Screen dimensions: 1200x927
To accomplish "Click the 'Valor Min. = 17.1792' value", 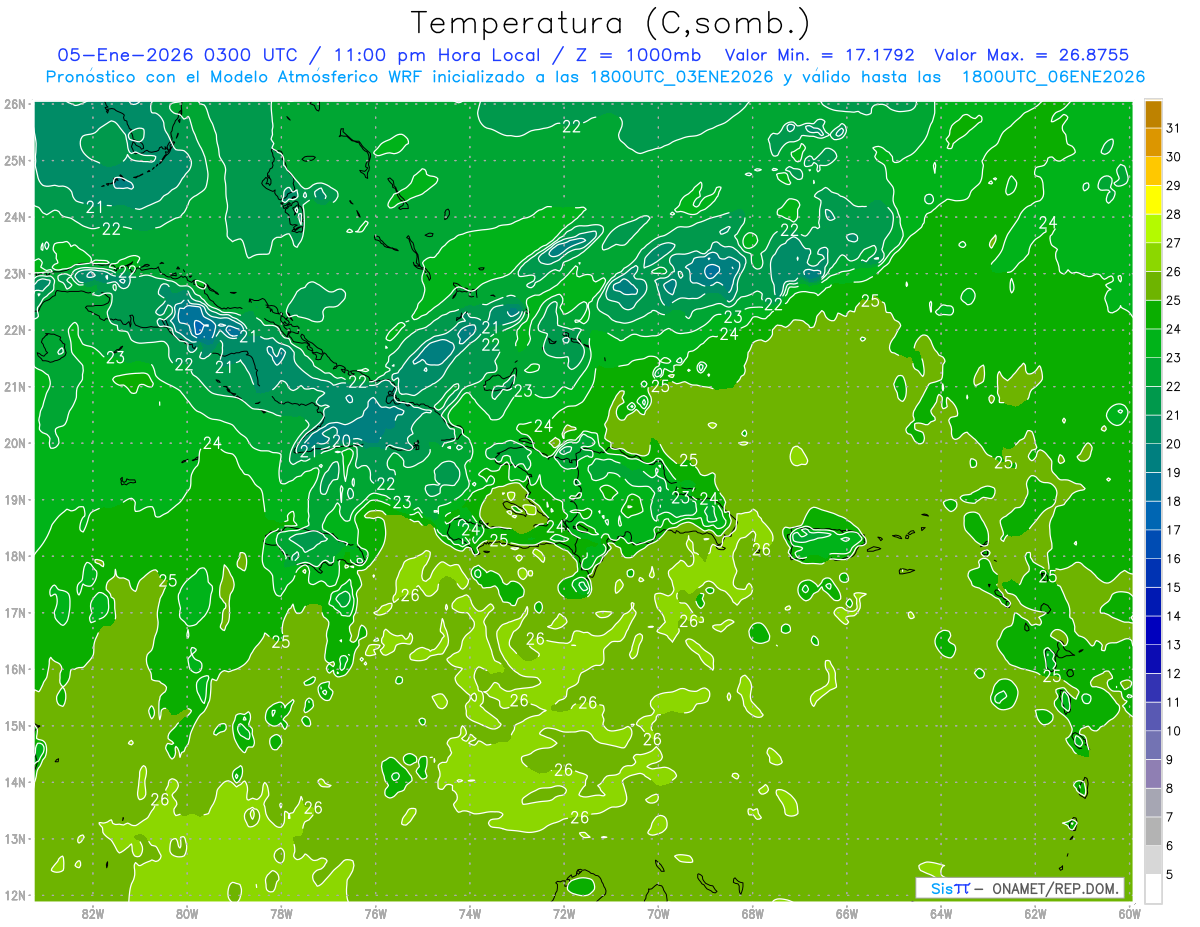I will coord(818,54).
